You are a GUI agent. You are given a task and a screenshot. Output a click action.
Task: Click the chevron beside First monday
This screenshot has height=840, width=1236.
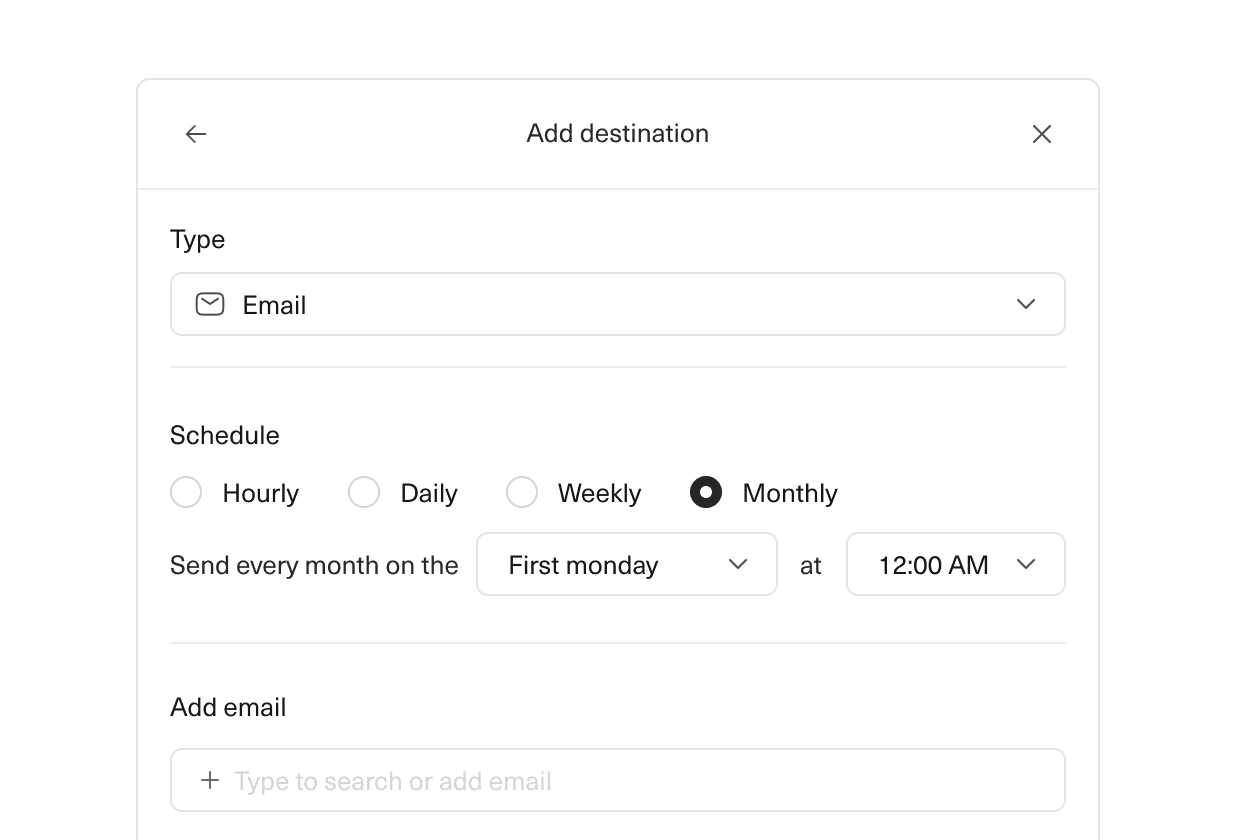tap(738, 564)
